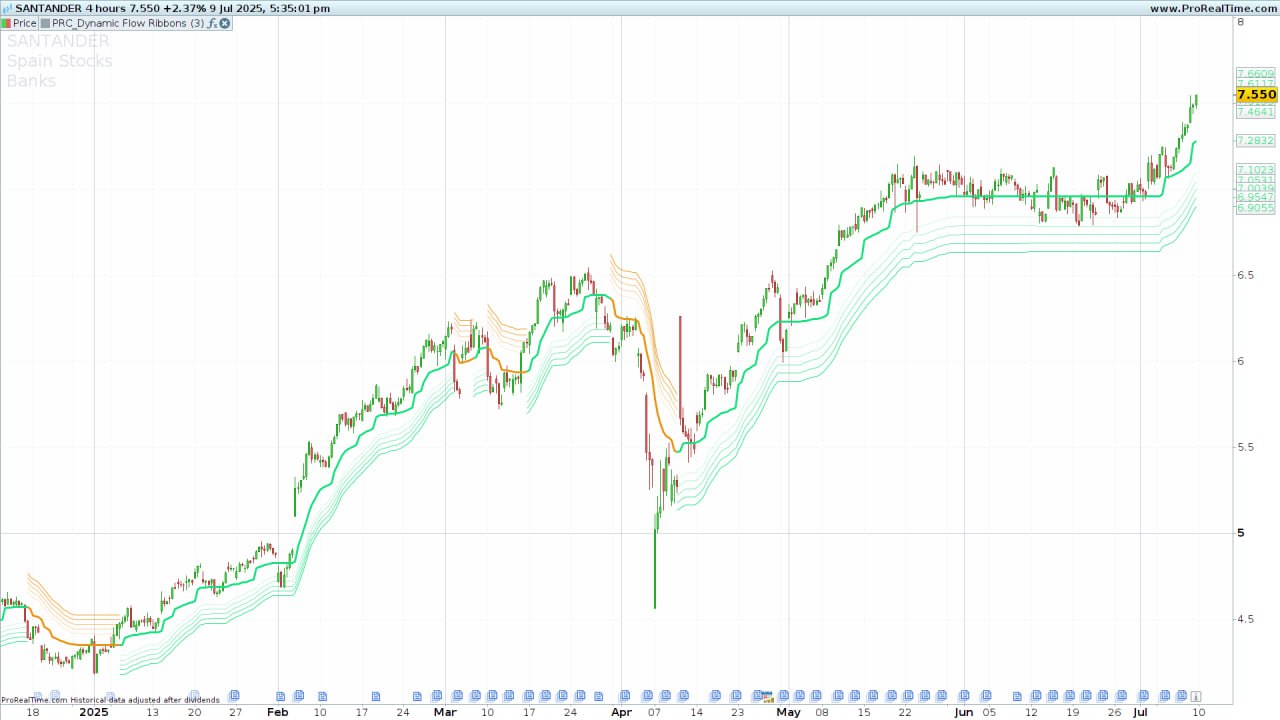Click the current price tag 7.550
Viewport: 1280px width, 720px height.
coord(1256,95)
